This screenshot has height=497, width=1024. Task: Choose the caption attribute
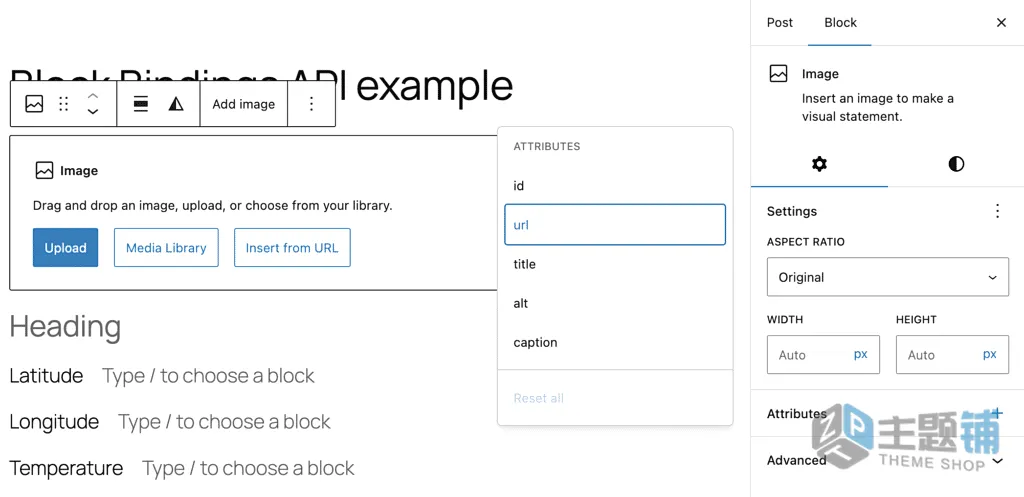(x=615, y=342)
